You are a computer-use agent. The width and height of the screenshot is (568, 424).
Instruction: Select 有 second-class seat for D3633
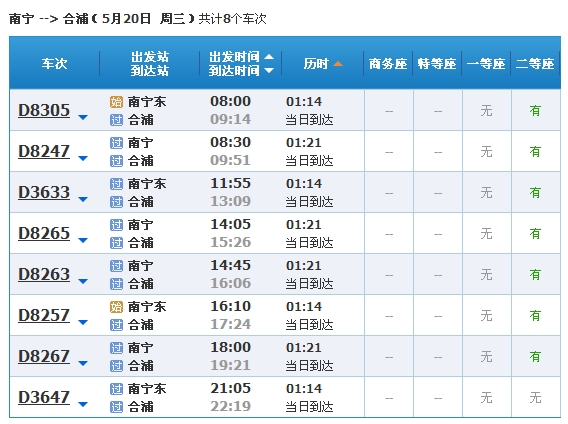(x=535, y=192)
